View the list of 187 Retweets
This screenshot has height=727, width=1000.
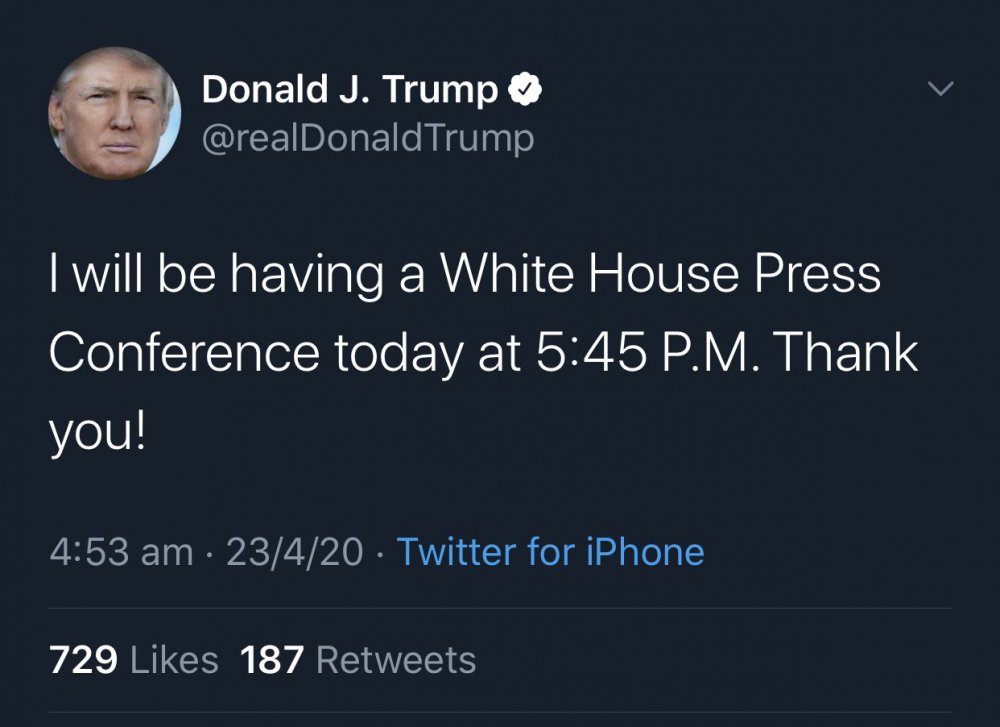click(358, 660)
